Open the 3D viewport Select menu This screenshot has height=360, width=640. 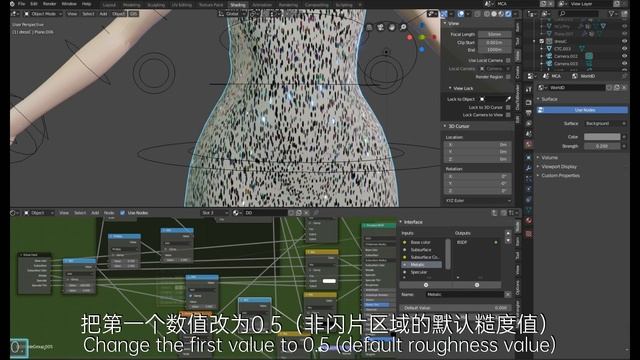pos(88,14)
